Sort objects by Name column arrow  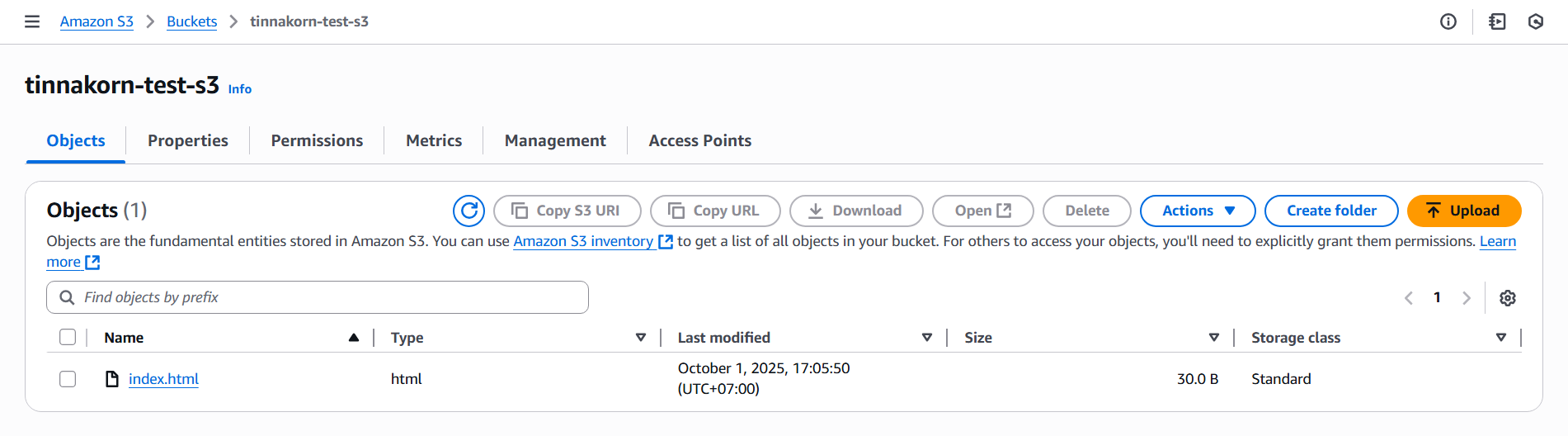click(354, 338)
